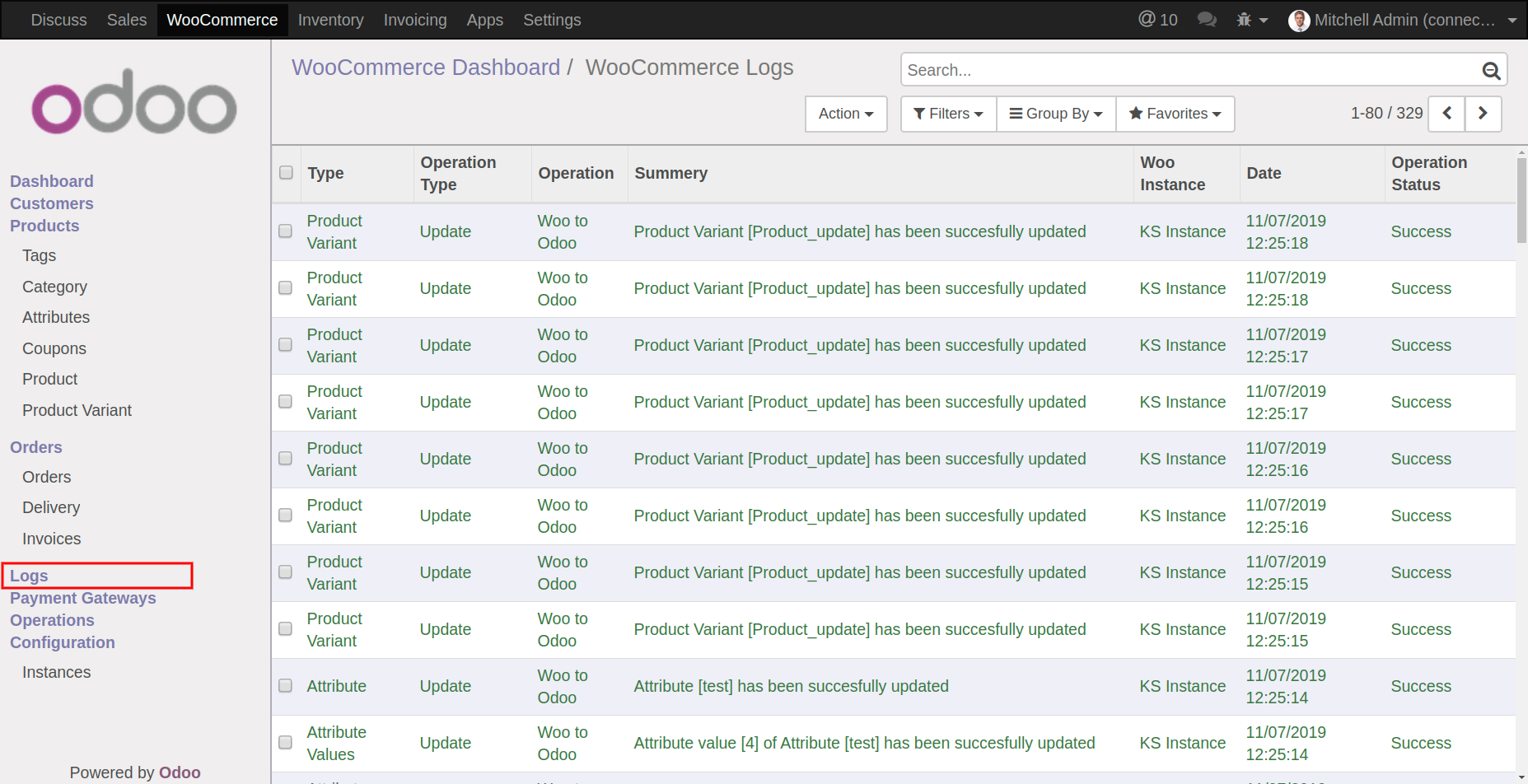
Task: Toggle the select-all checkbox in table header
Action: click(286, 173)
